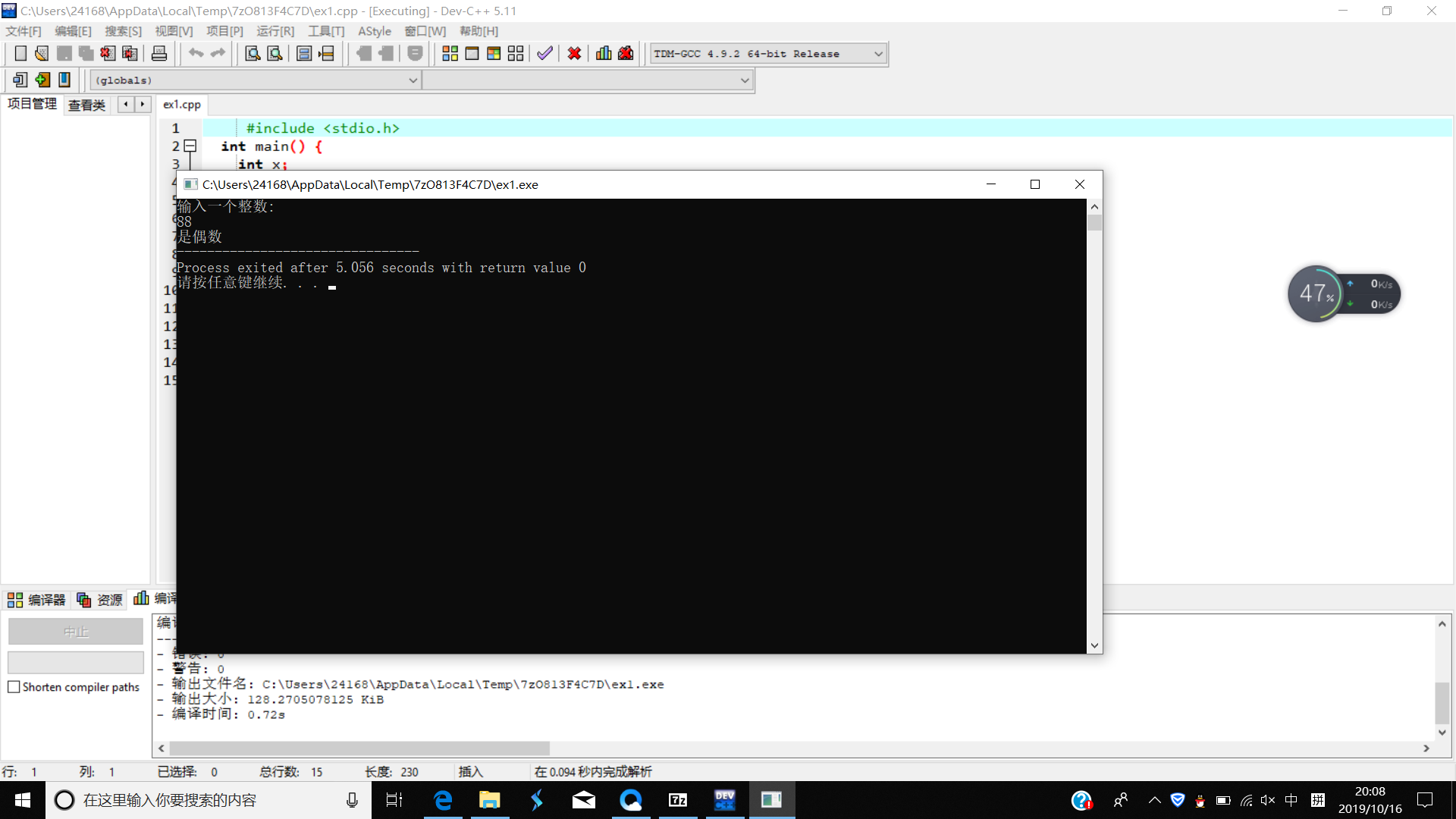Click the red X stop execution icon
The image size is (1456, 819).
574,54
